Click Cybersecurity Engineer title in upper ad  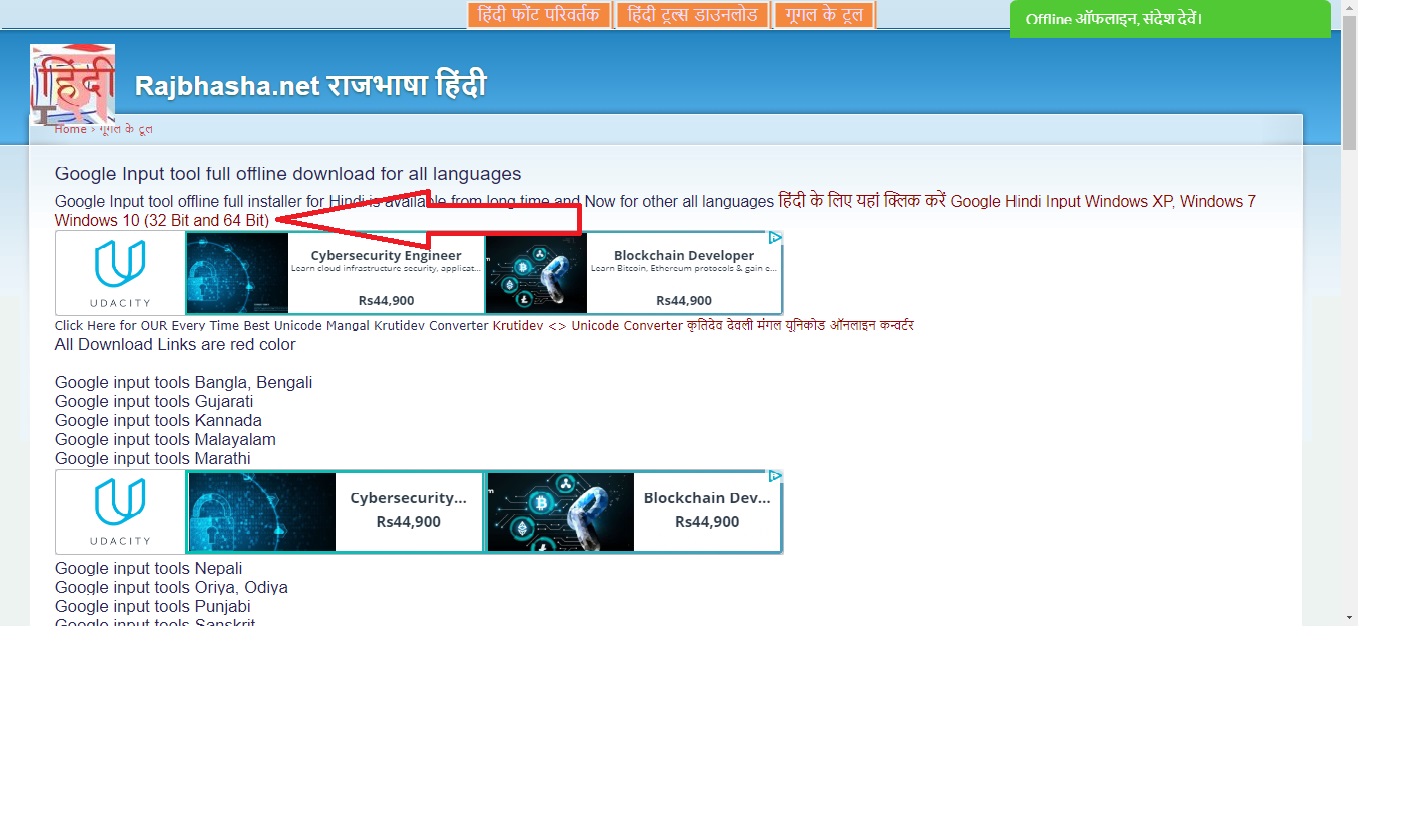(x=385, y=255)
